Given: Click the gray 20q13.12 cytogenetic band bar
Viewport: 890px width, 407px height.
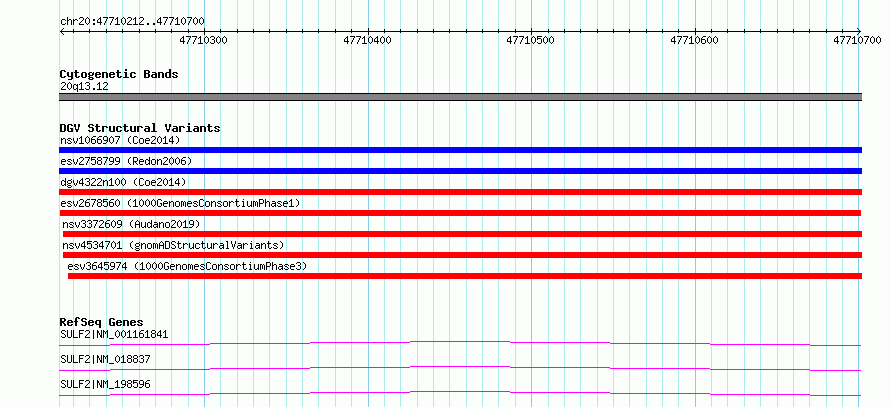Looking at the screenshot, I should coord(460,97).
